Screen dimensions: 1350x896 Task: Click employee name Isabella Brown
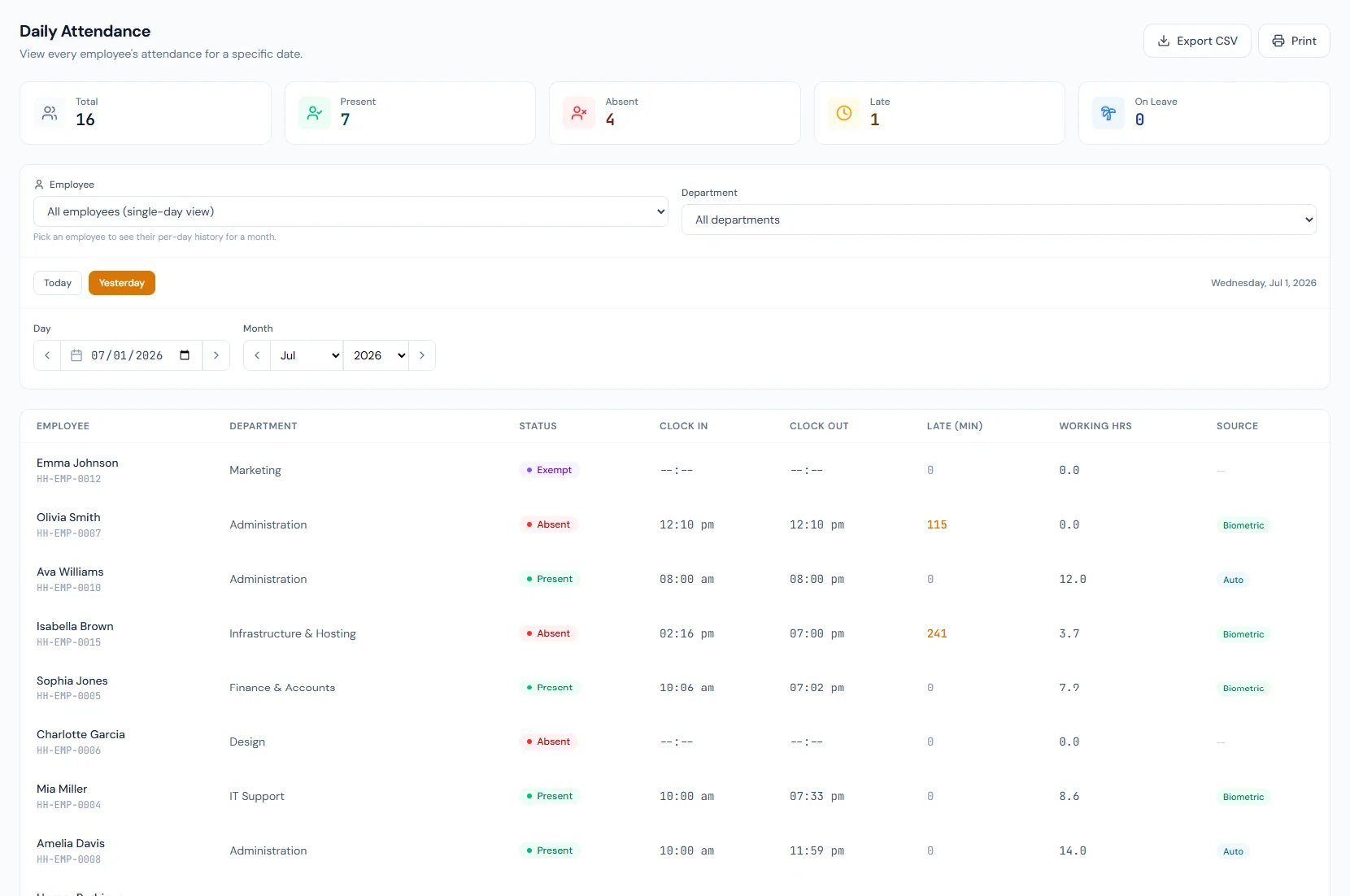coord(75,626)
